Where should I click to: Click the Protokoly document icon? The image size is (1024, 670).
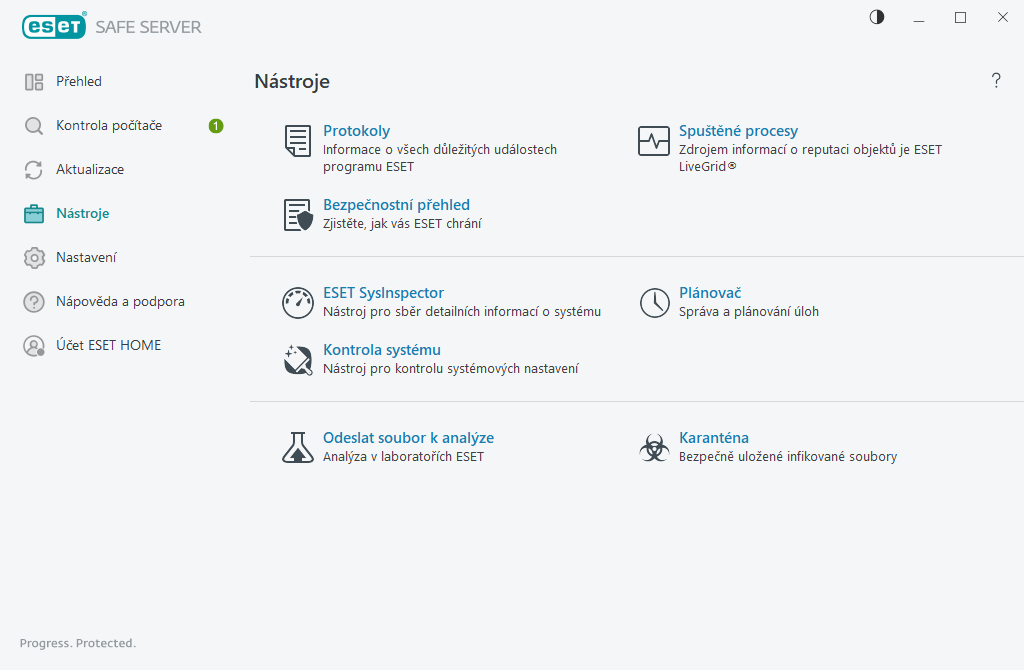click(297, 141)
